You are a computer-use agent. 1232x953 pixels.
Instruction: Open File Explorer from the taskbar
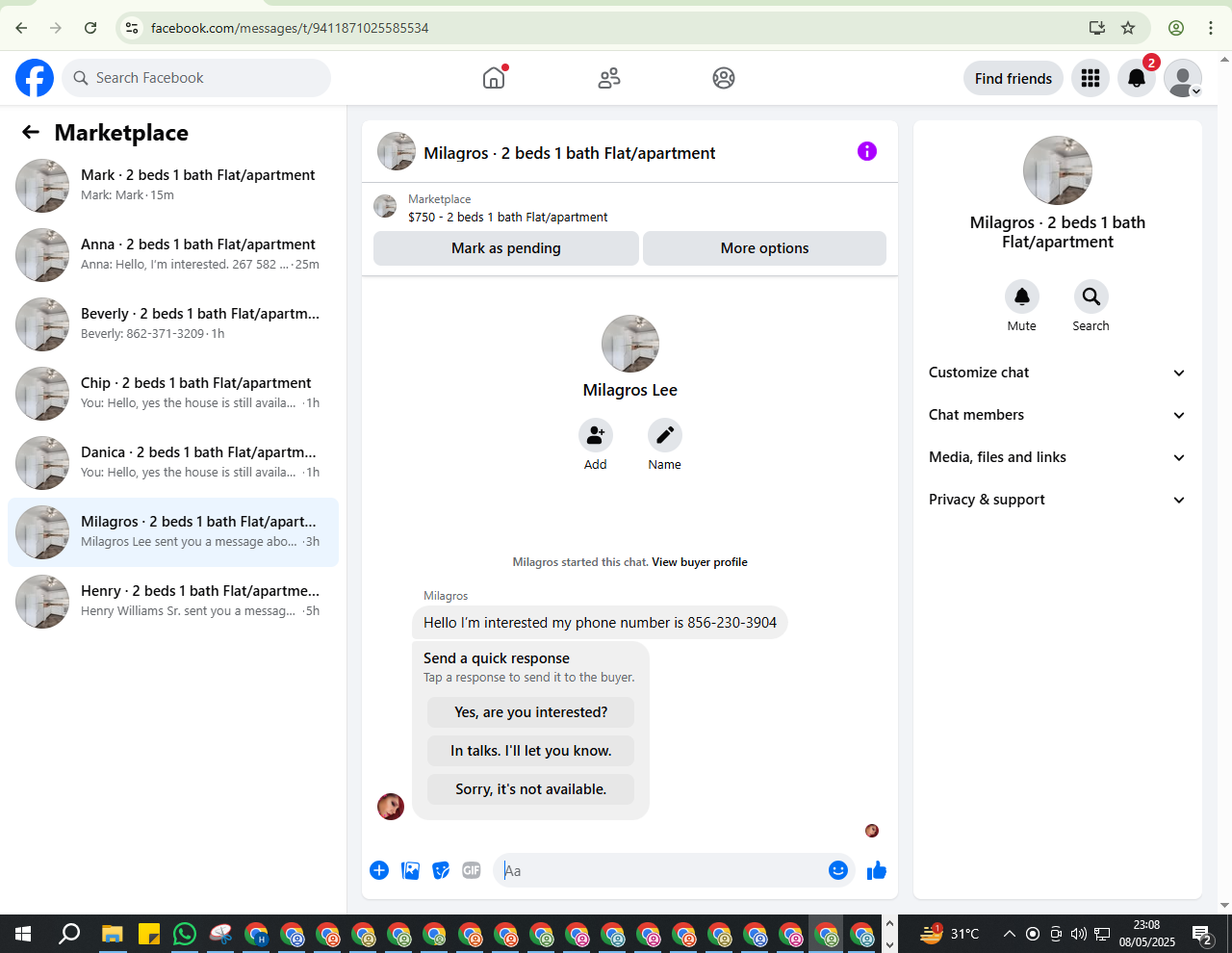pyautogui.click(x=113, y=934)
